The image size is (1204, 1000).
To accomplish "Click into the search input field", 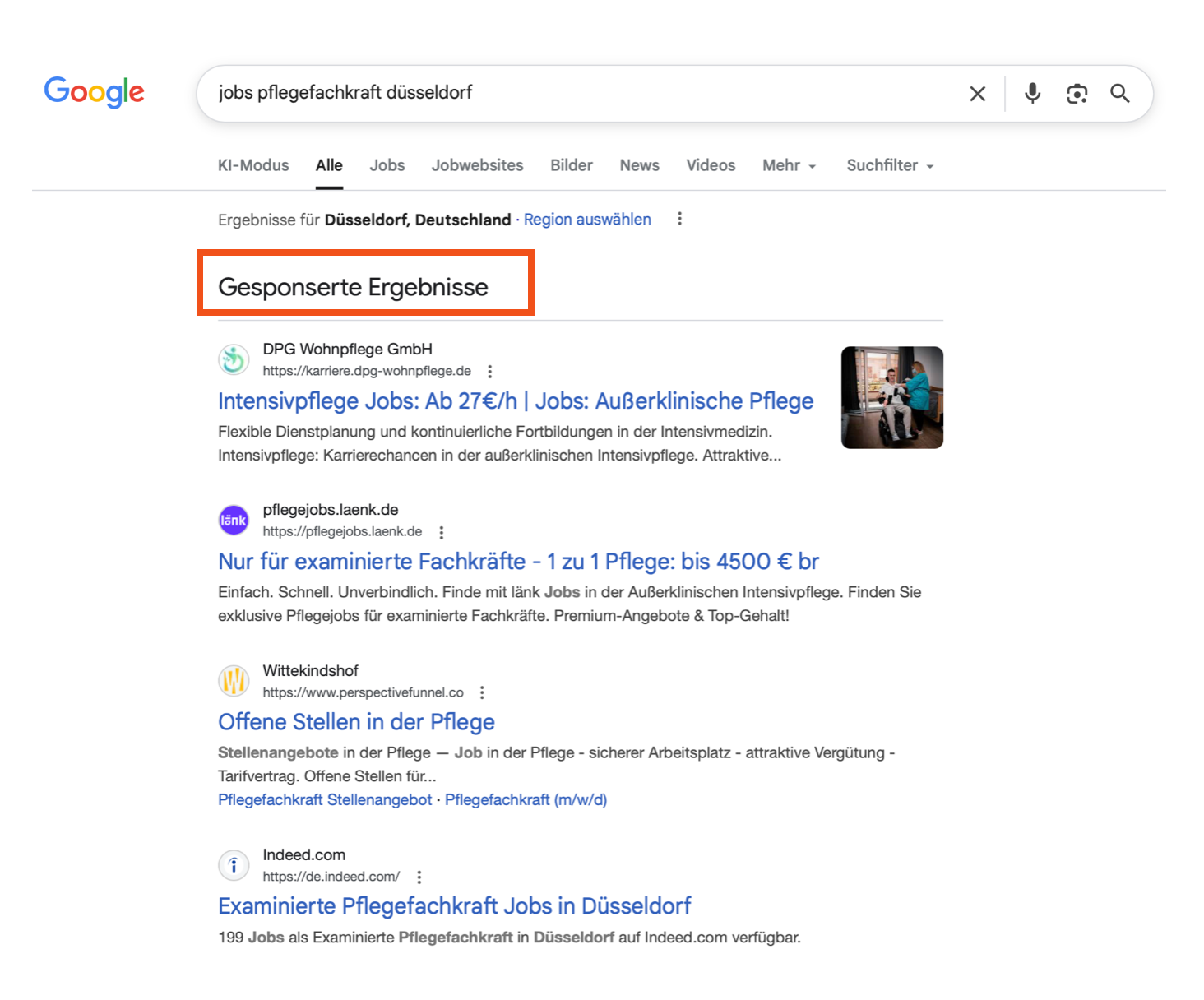I will pyautogui.click(x=576, y=93).
